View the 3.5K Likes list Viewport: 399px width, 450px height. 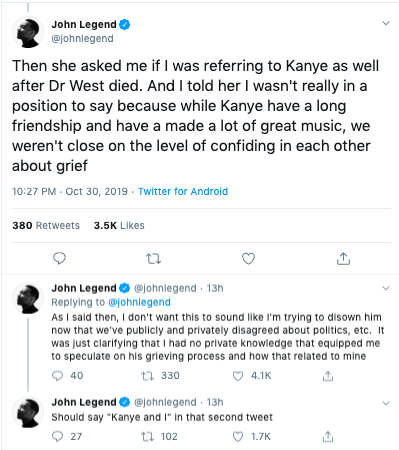point(119,226)
